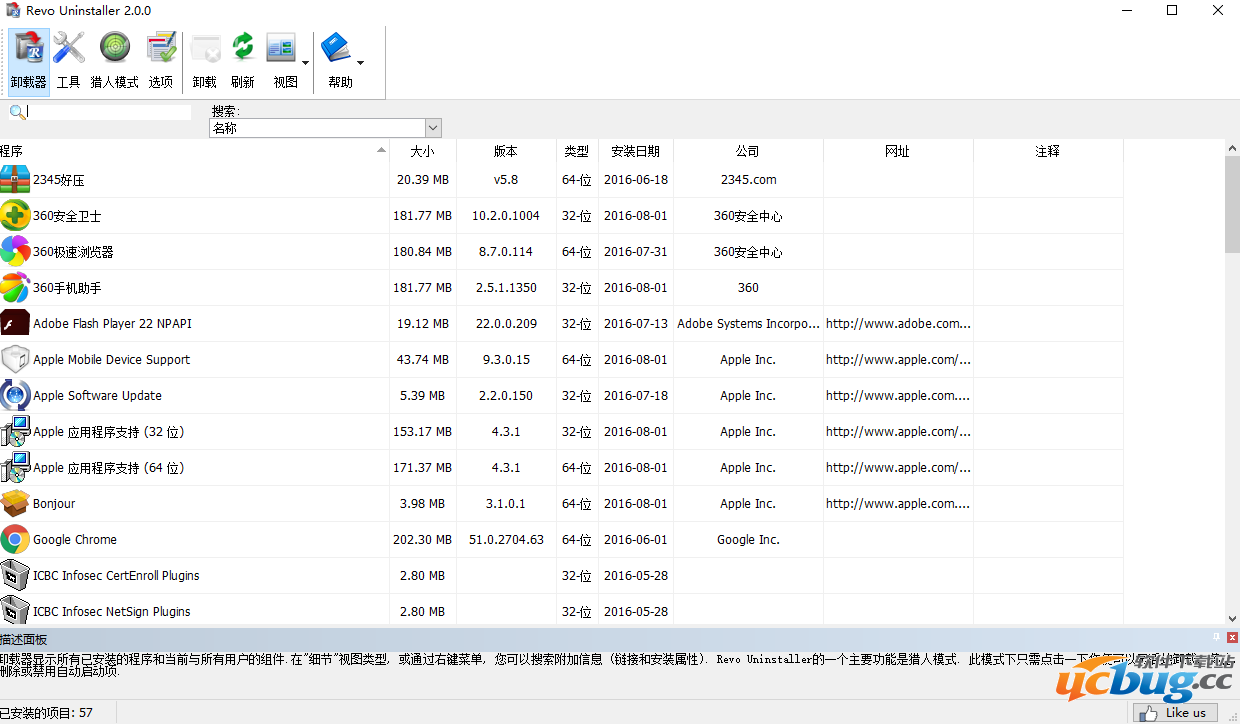1240x724 pixels.
Task: Close the description panel (描述面板)
Action: tap(1232, 637)
